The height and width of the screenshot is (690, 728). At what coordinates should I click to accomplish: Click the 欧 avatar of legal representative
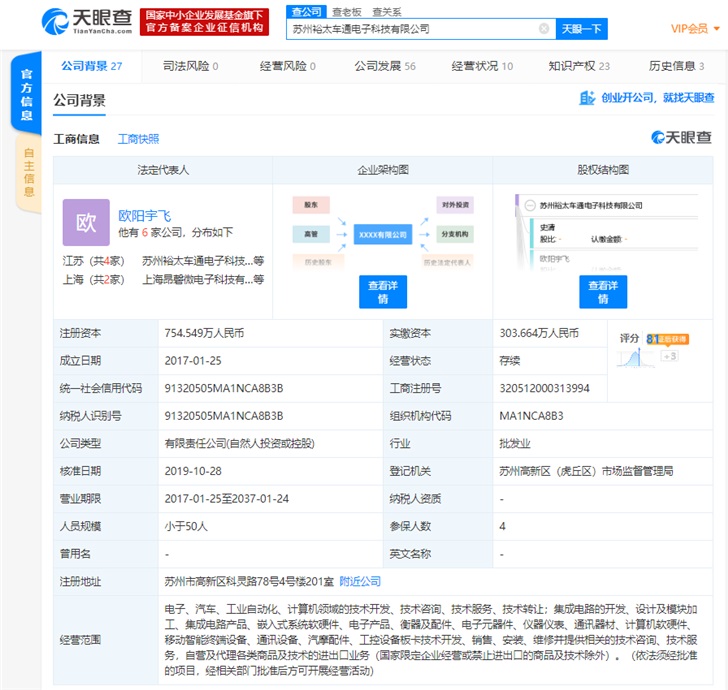pyautogui.click(x=86, y=222)
